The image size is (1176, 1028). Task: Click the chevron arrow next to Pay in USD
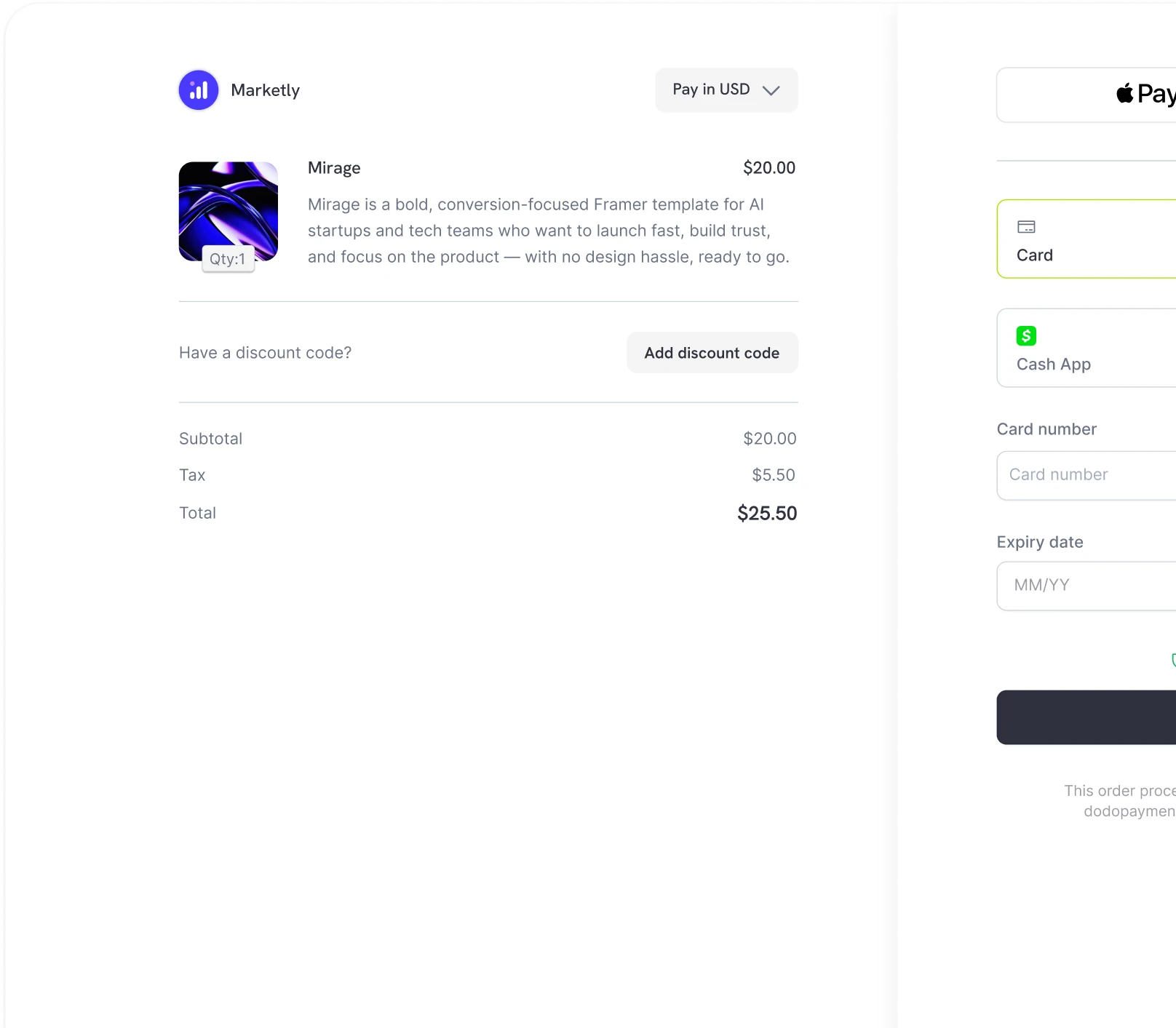click(x=772, y=91)
